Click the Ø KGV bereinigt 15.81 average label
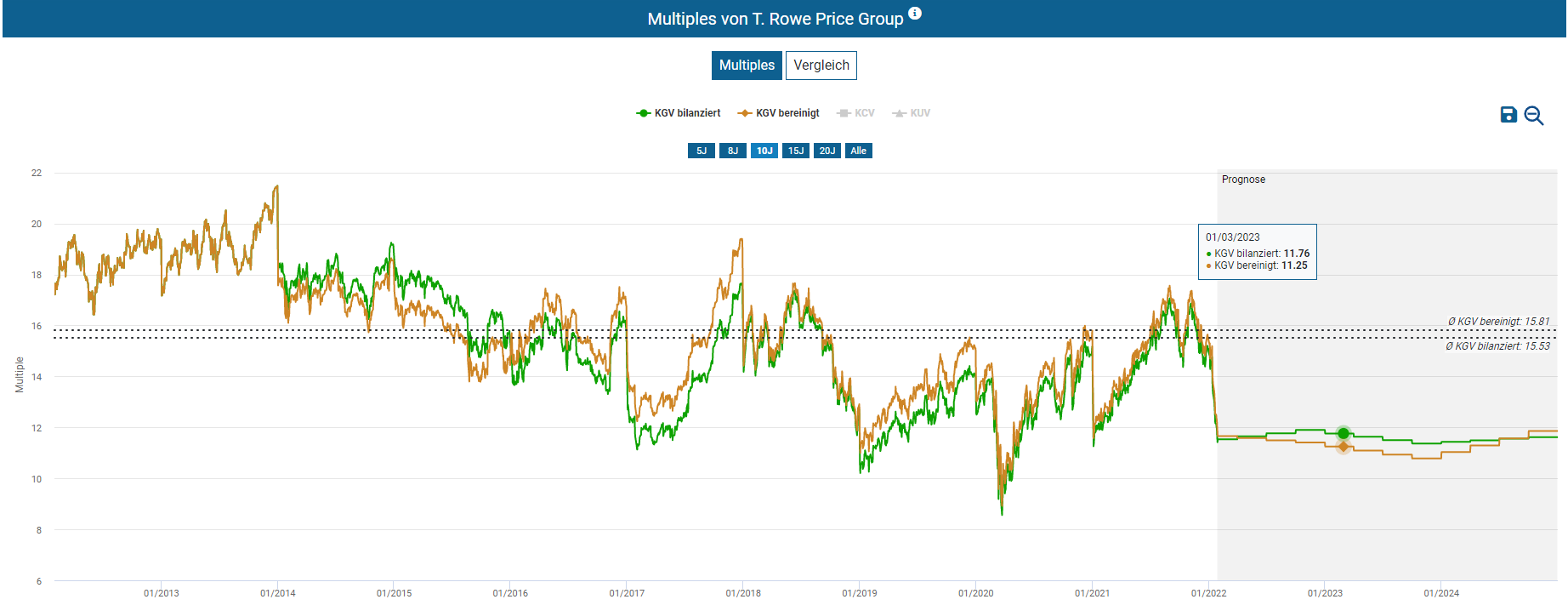Viewport: 1568px width, 605px height. click(1498, 322)
